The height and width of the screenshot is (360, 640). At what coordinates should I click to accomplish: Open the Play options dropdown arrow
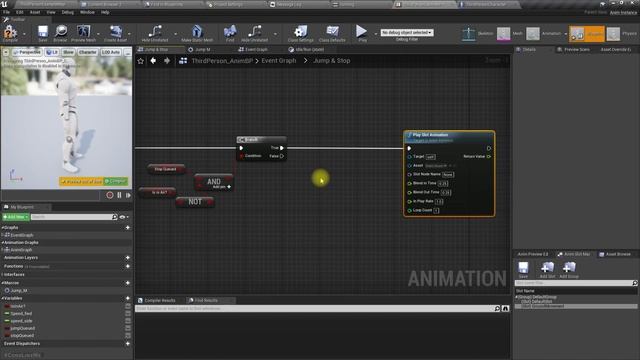(375, 33)
